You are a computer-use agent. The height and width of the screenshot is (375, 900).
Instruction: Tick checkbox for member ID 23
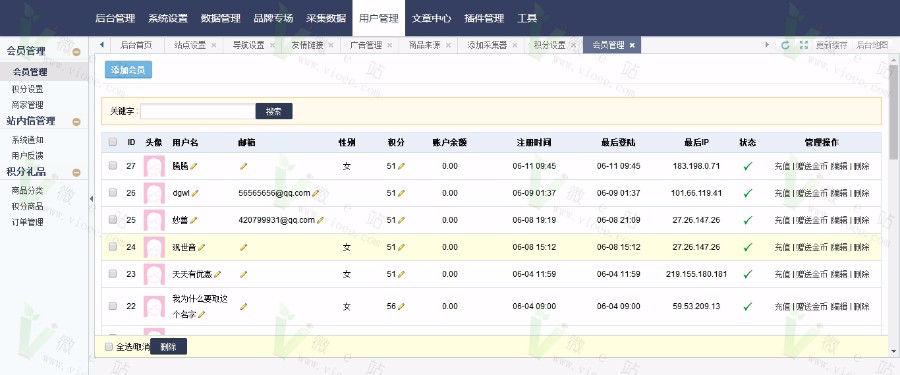tap(112, 273)
